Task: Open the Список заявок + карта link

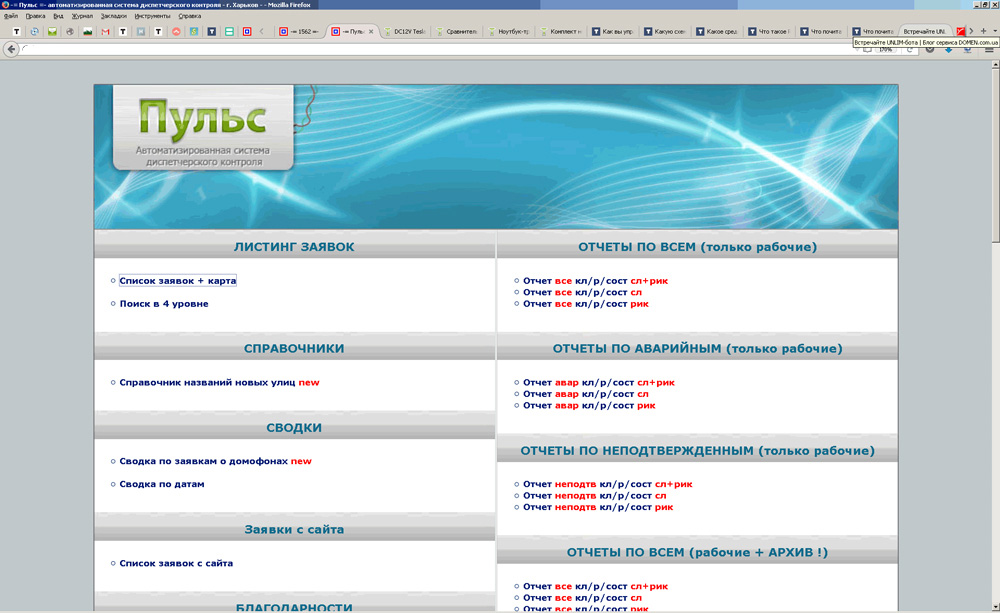Action: point(177,281)
